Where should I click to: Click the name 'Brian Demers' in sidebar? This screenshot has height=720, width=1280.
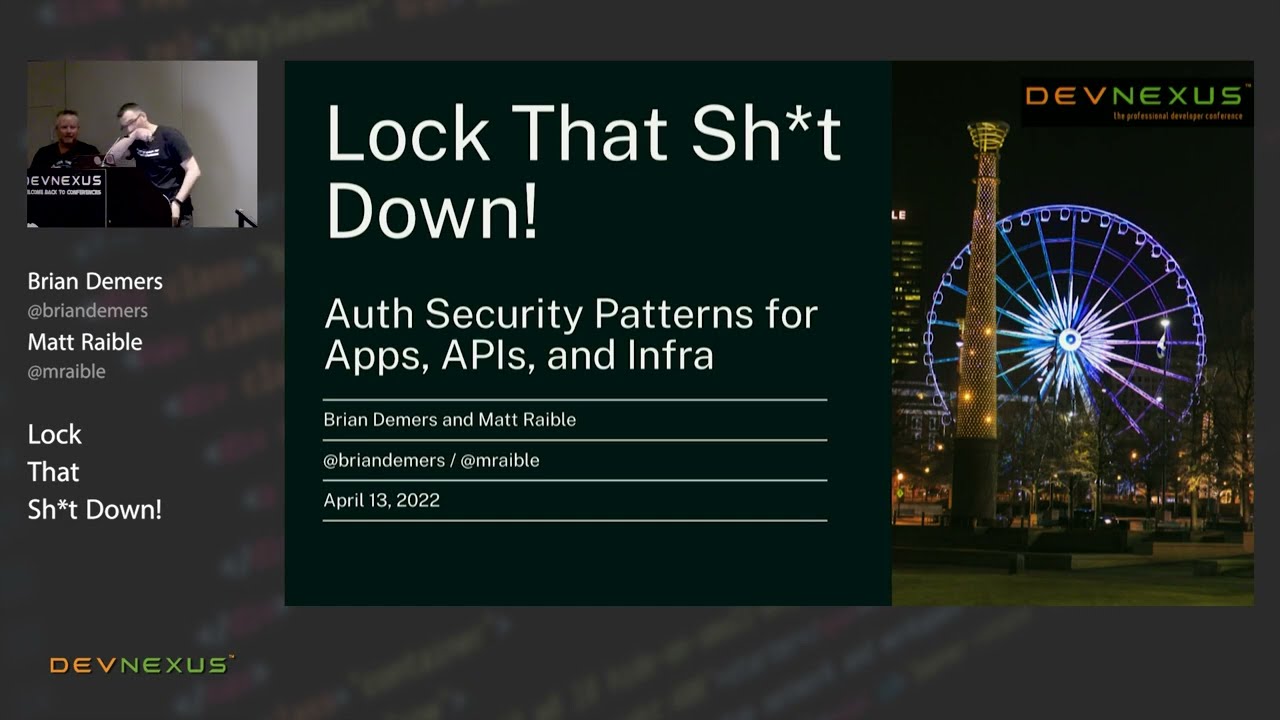(x=95, y=281)
